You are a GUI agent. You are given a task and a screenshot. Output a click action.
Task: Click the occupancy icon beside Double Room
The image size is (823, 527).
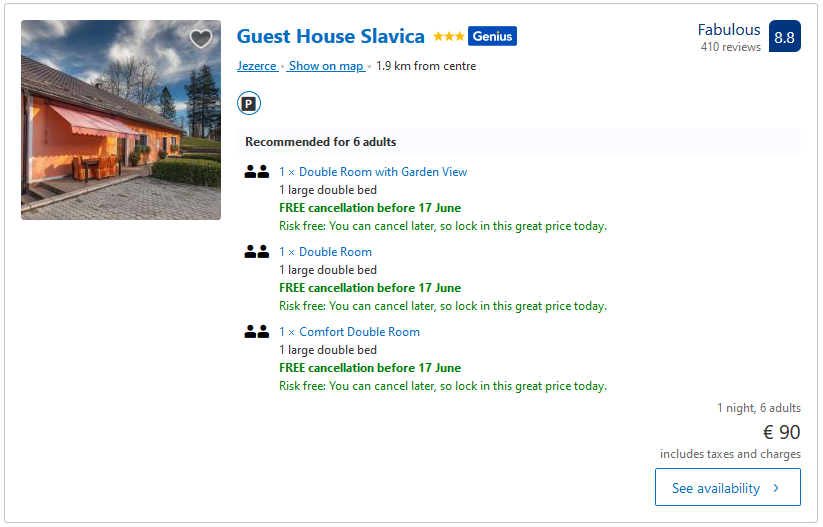click(x=257, y=252)
